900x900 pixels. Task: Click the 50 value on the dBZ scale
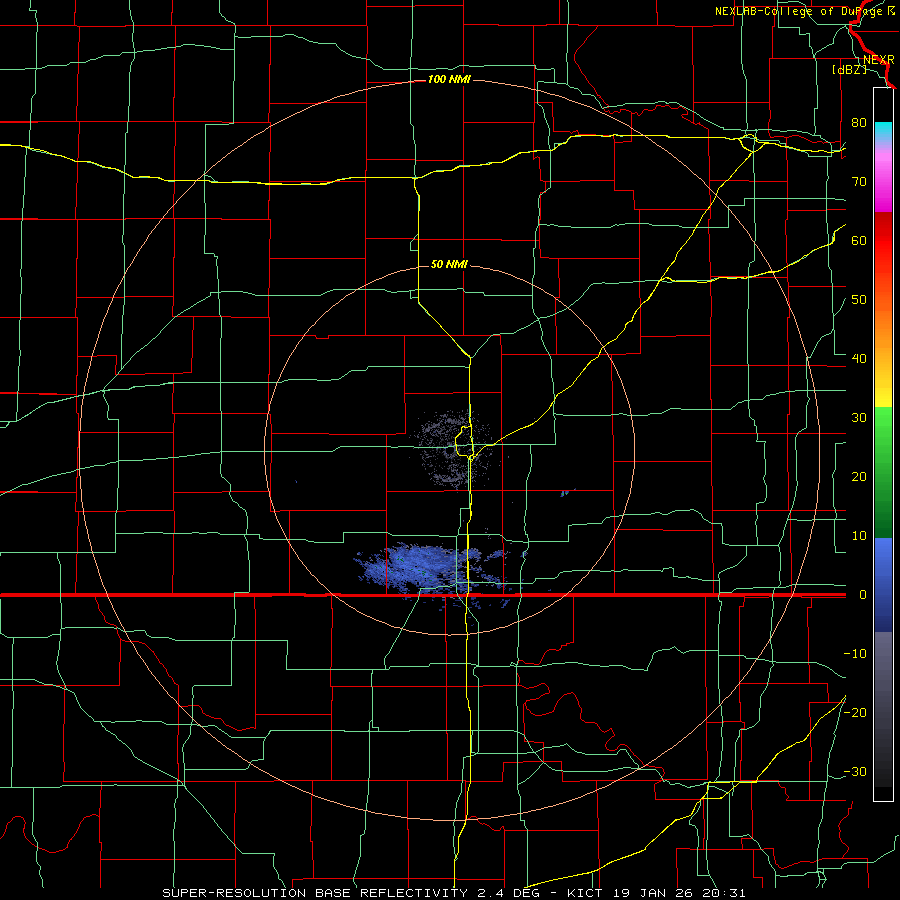point(859,300)
